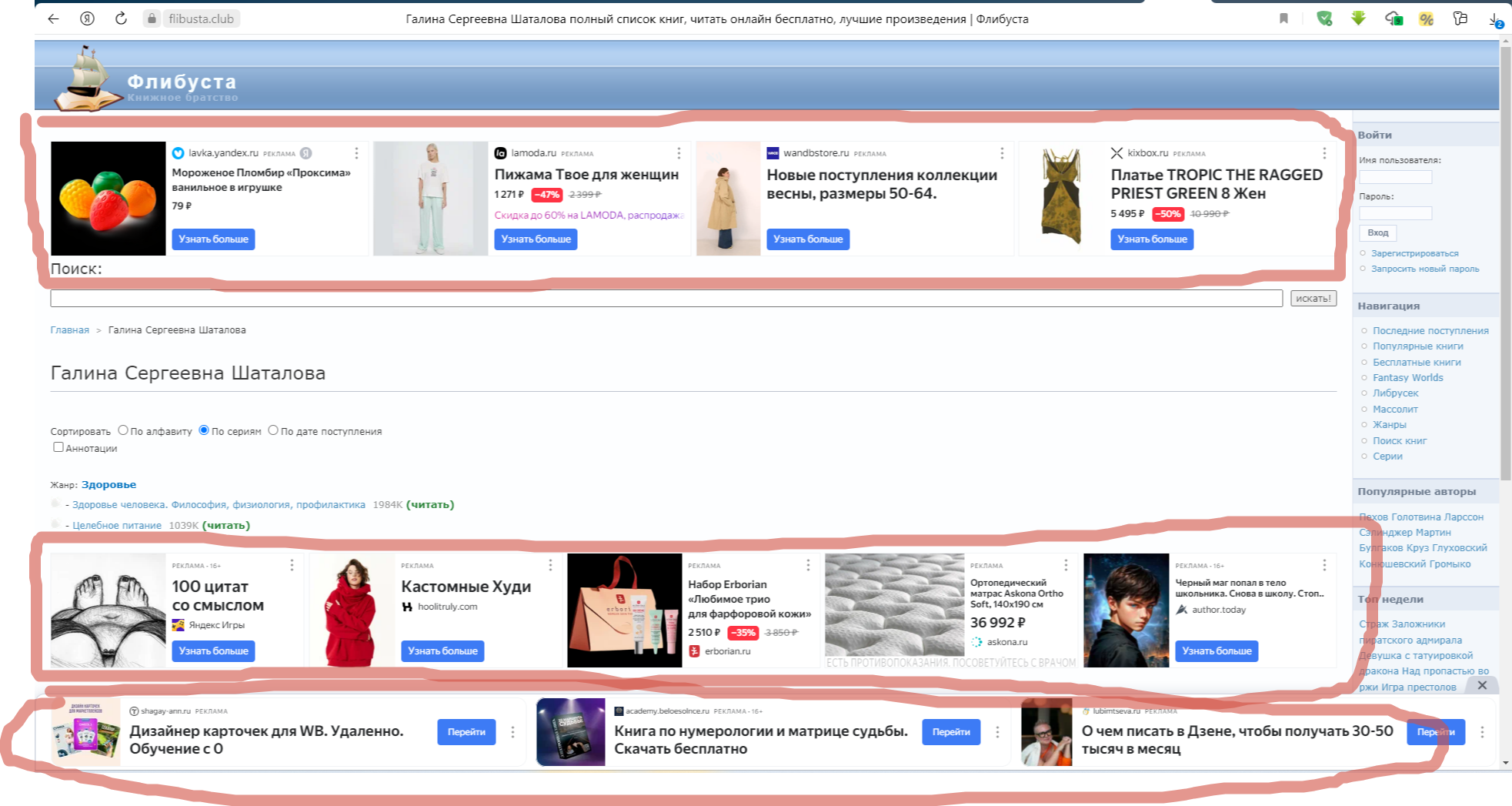The image size is (1512, 806).
Task: Click the padlock site security icon
Action: click(x=152, y=18)
